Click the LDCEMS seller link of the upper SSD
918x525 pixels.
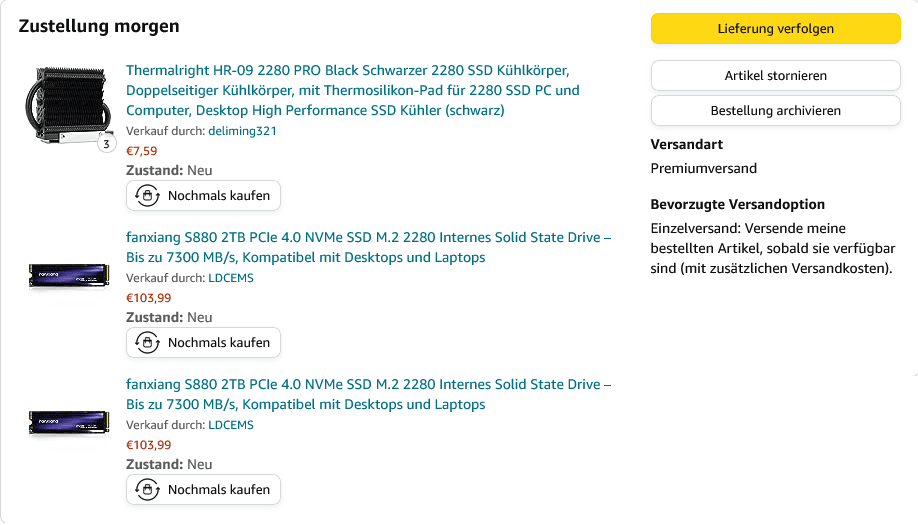[x=230, y=278]
